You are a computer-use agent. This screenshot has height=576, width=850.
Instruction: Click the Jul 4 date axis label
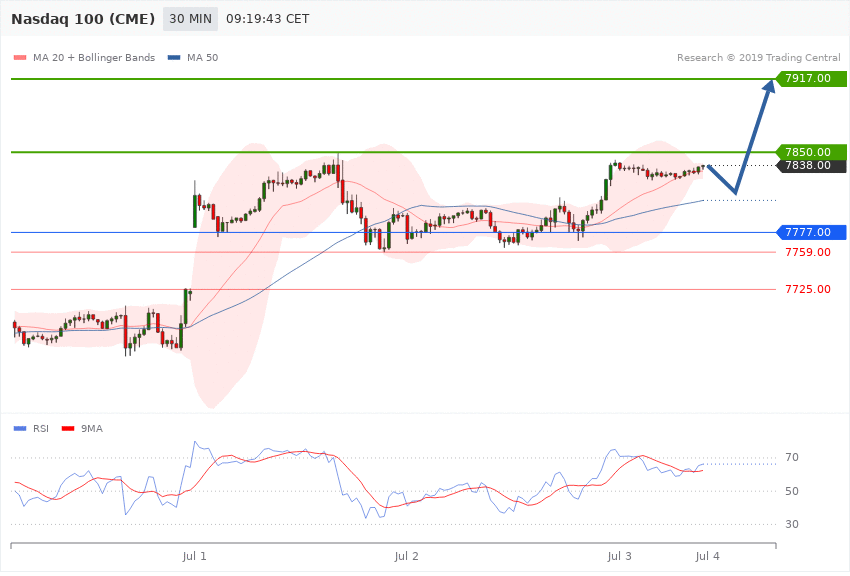(x=707, y=556)
